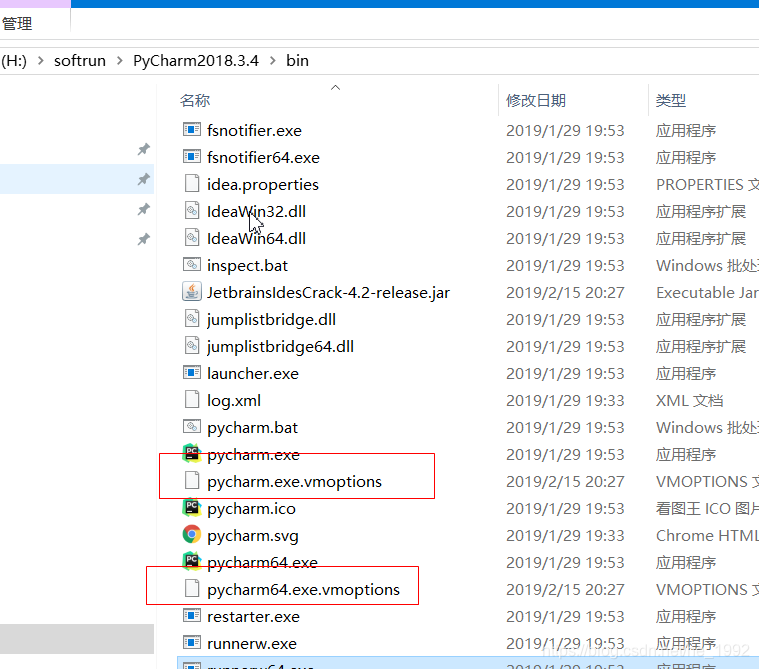The height and width of the screenshot is (669, 759).
Task: Select the pycharm.bat batch file icon
Action: [192, 427]
